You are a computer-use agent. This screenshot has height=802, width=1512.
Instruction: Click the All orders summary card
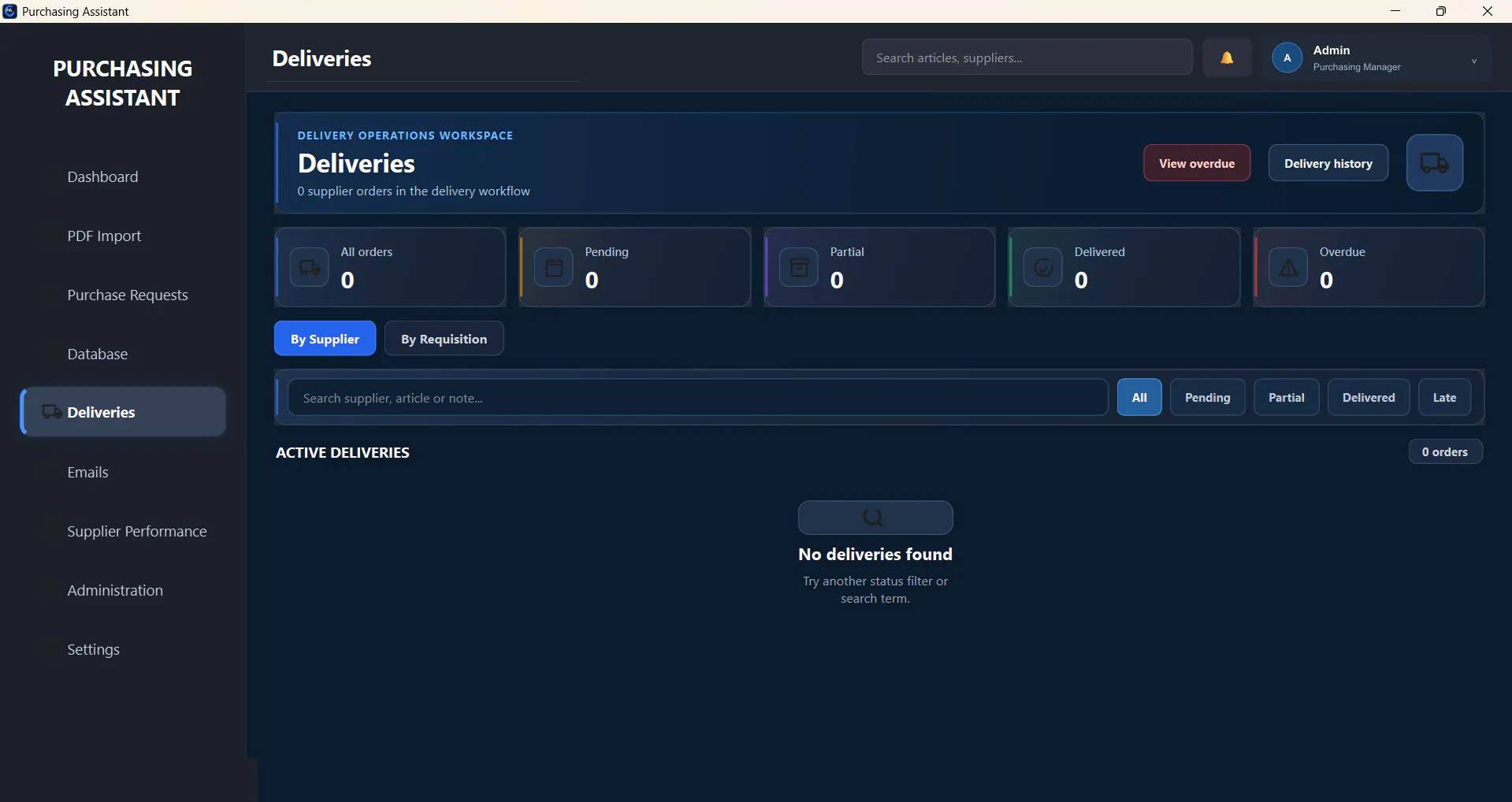[x=390, y=267]
